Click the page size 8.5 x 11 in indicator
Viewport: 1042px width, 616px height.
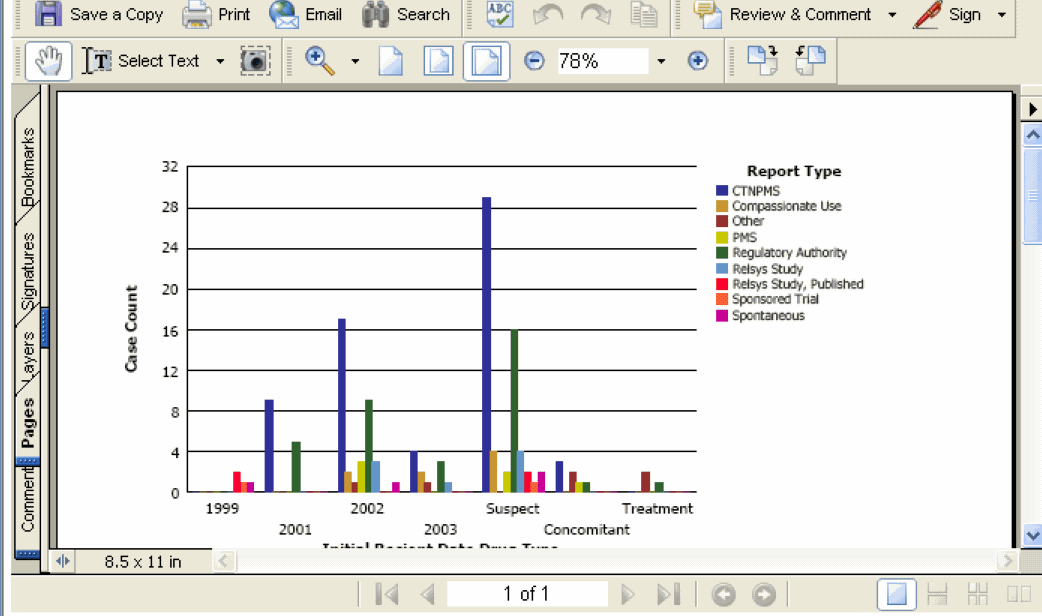tap(143, 562)
